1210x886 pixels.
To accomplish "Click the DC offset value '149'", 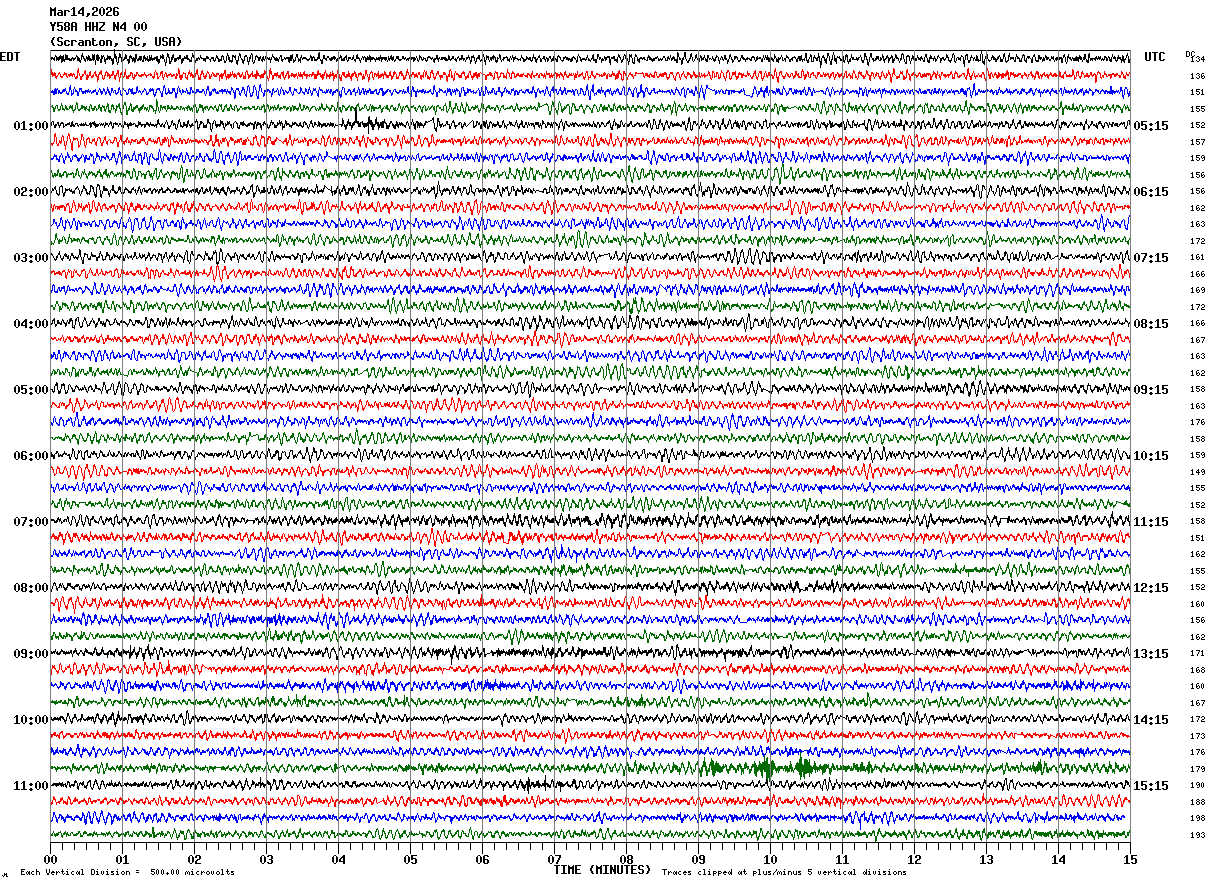I will (1197, 472).
